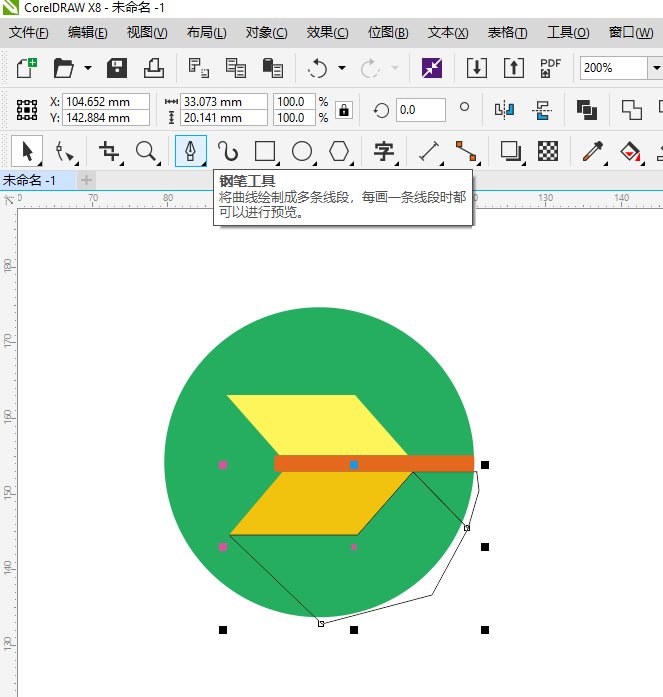Select the Pen tool in the toolbox
The image size is (663, 697).
tap(190, 152)
